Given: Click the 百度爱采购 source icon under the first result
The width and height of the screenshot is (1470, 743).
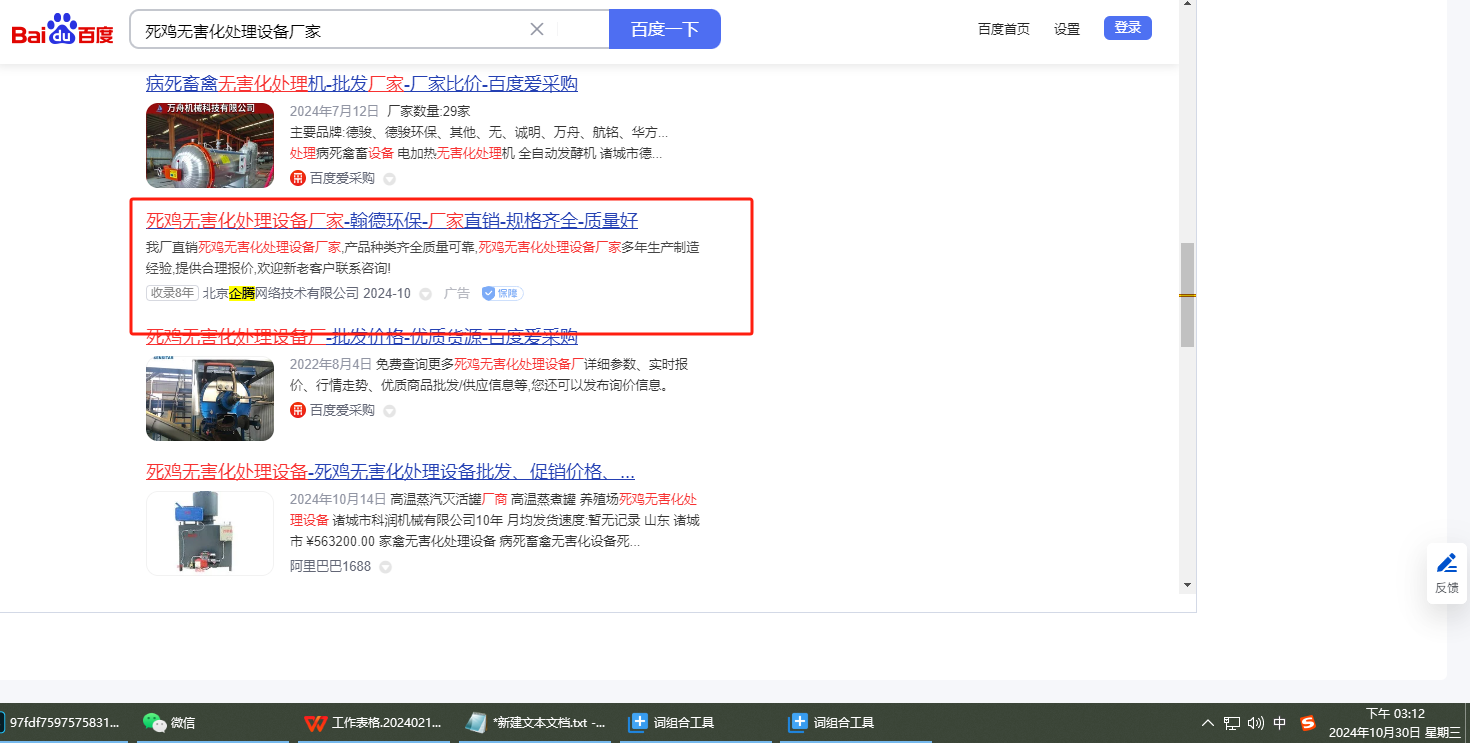Looking at the screenshot, I should click(297, 178).
